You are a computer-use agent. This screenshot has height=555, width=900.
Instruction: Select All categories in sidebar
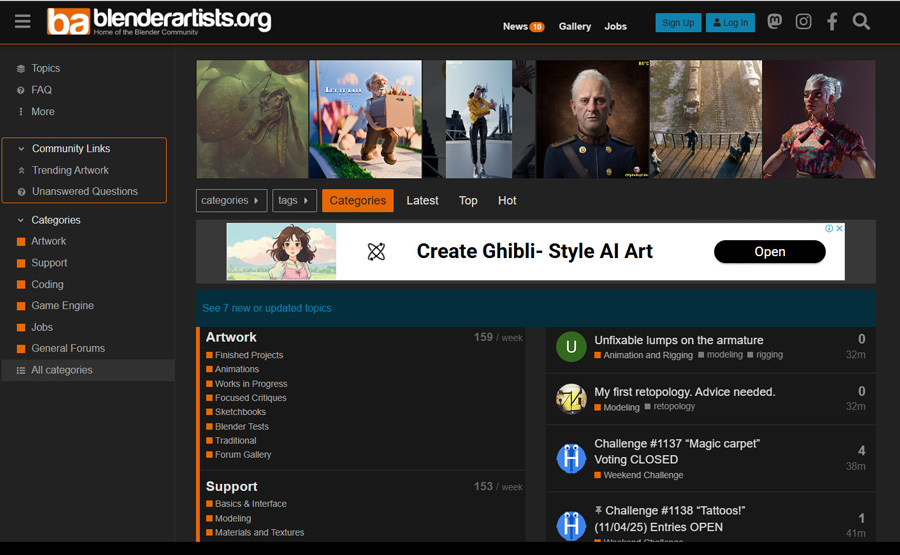(62, 370)
